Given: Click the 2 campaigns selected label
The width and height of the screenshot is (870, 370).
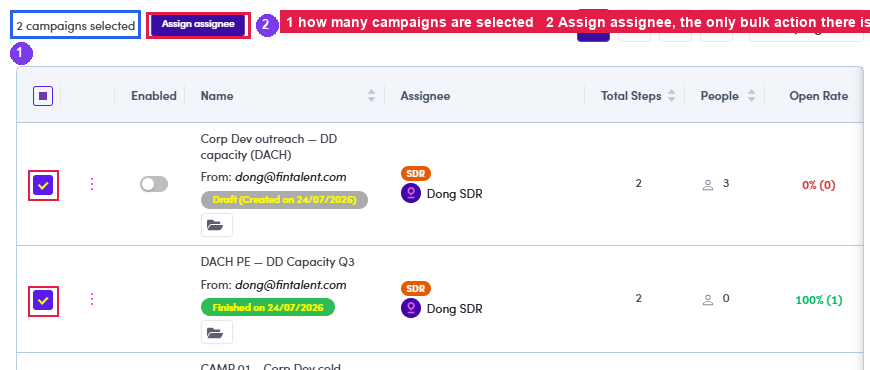Looking at the screenshot, I should (75, 26).
